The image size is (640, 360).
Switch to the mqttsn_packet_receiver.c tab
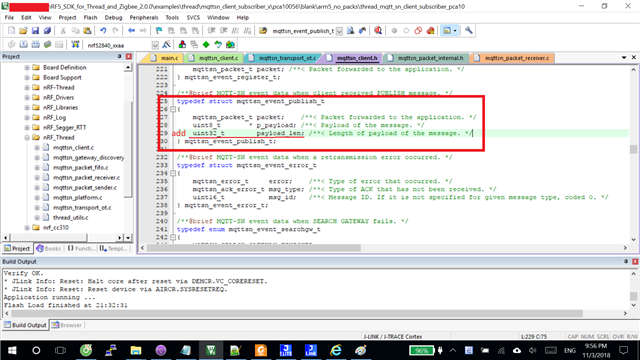click(513, 58)
